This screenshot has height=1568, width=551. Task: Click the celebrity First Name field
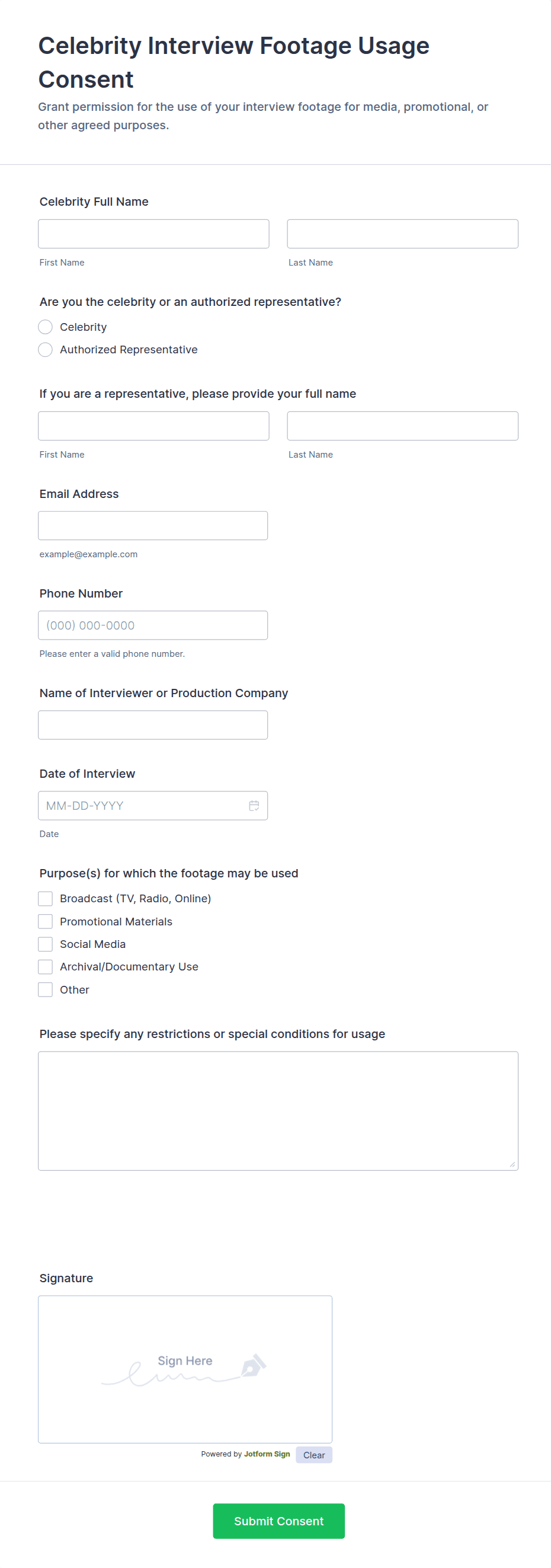click(153, 234)
